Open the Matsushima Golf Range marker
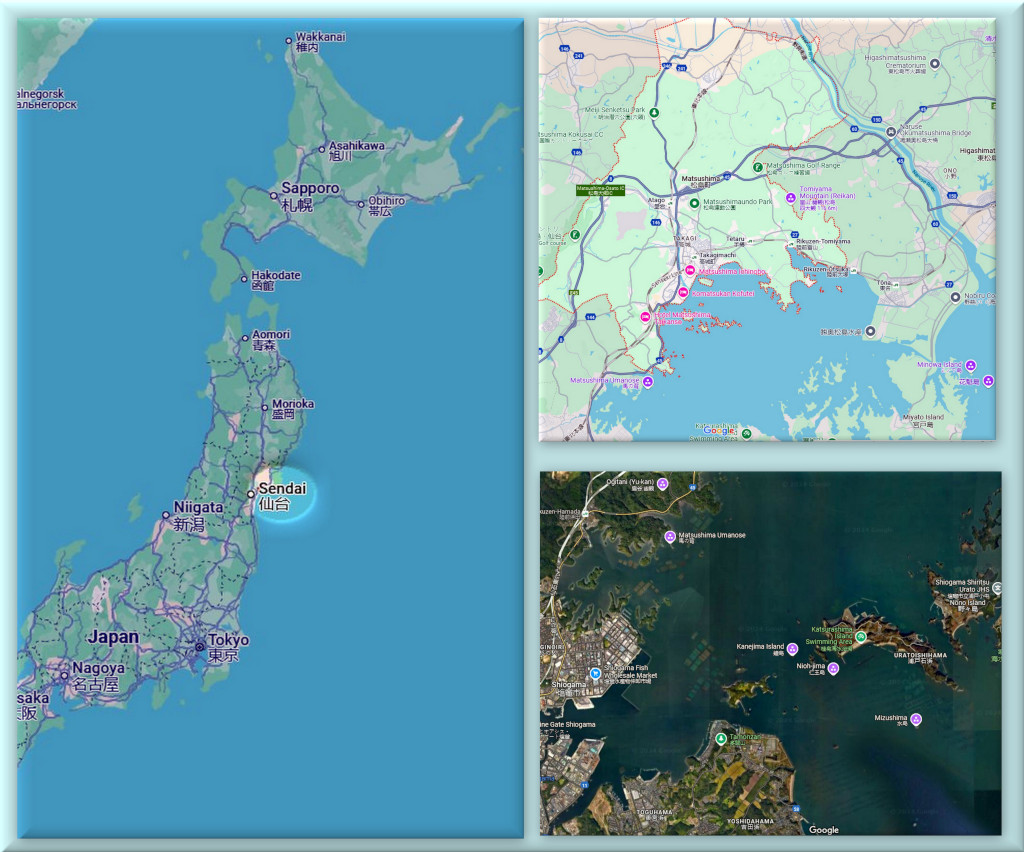Viewport: 1024px width, 852px height. (757, 166)
